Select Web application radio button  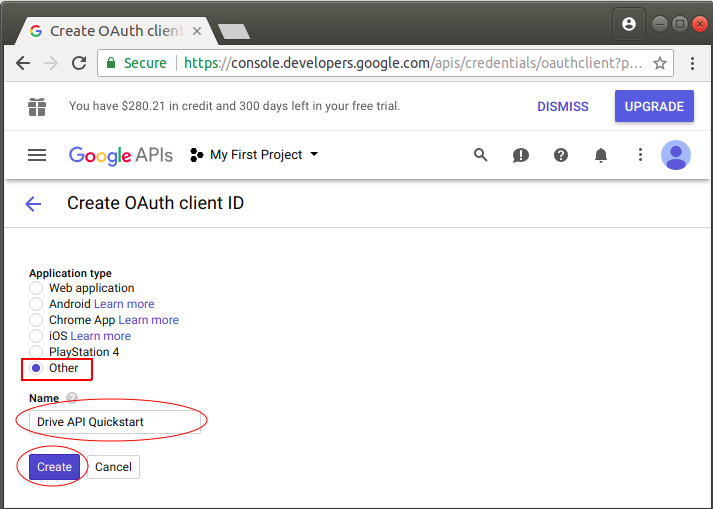click(36, 288)
